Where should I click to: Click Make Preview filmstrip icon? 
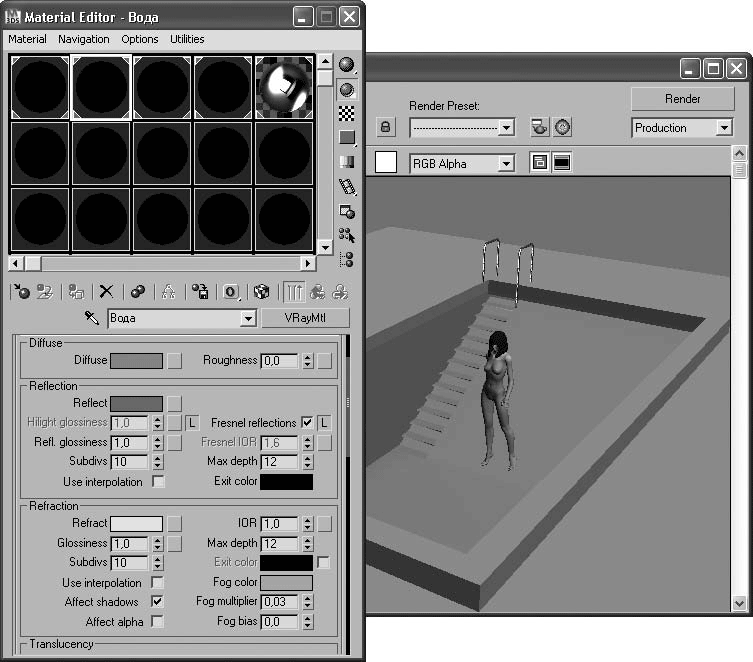pos(347,186)
